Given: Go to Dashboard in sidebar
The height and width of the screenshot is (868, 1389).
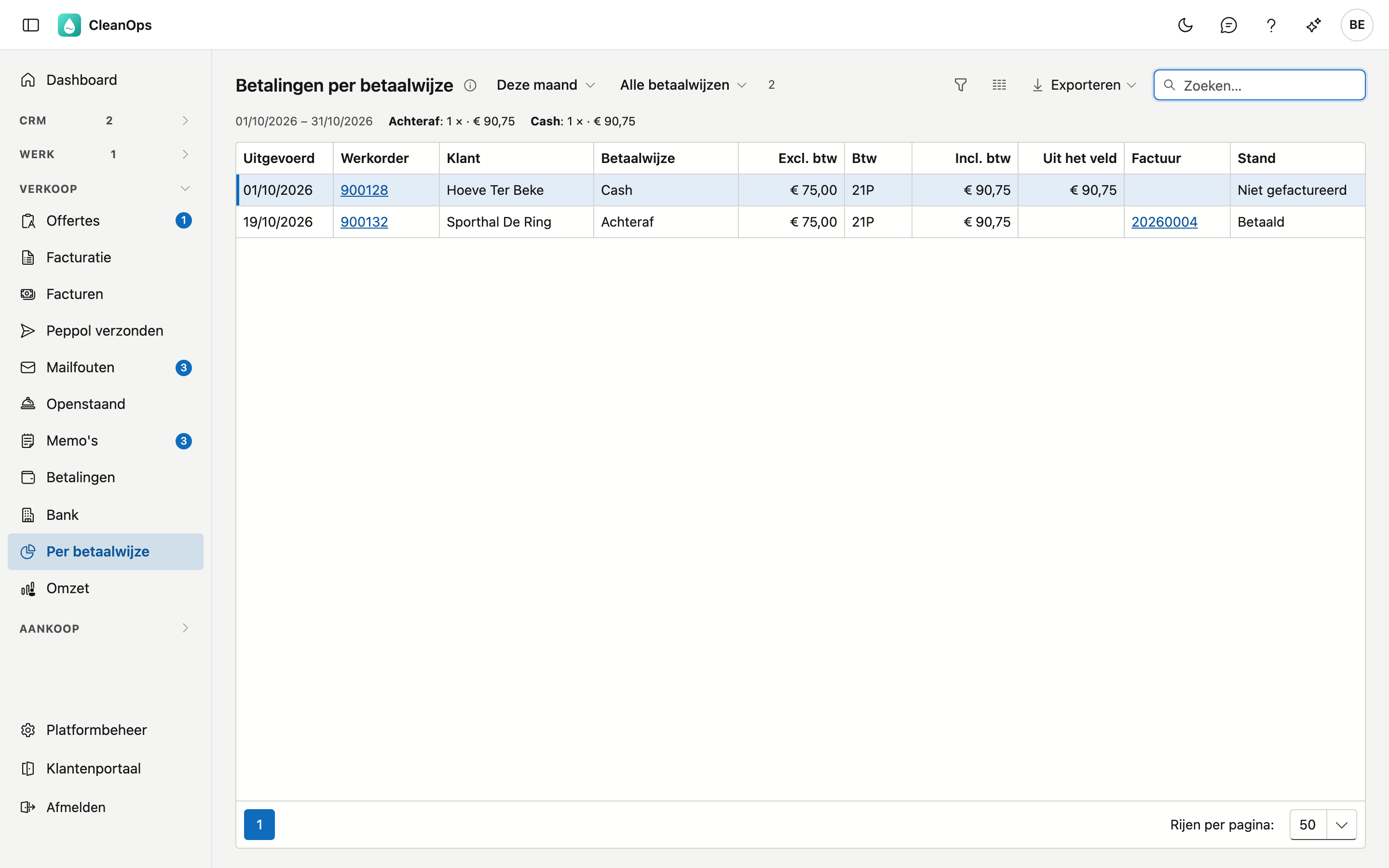Looking at the screenshot, I should coord(105,80).
